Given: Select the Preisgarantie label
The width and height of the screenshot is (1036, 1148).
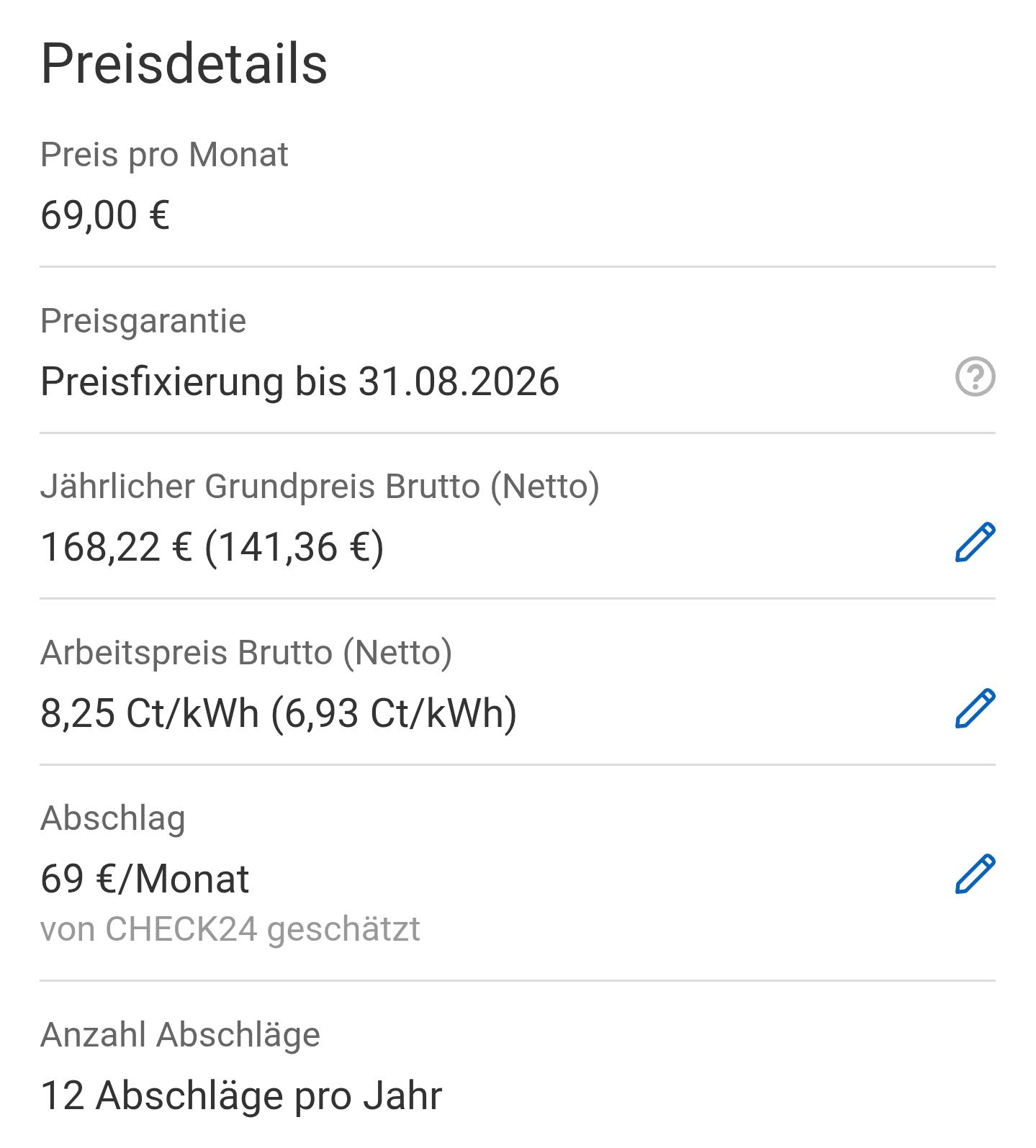Looking at the screenshot, I should [143, 321].
